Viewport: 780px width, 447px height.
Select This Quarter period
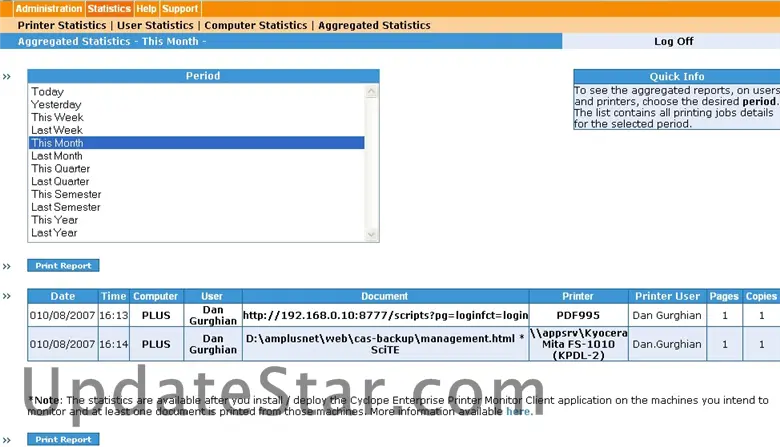pyautogui.click(x=196, y=169)
